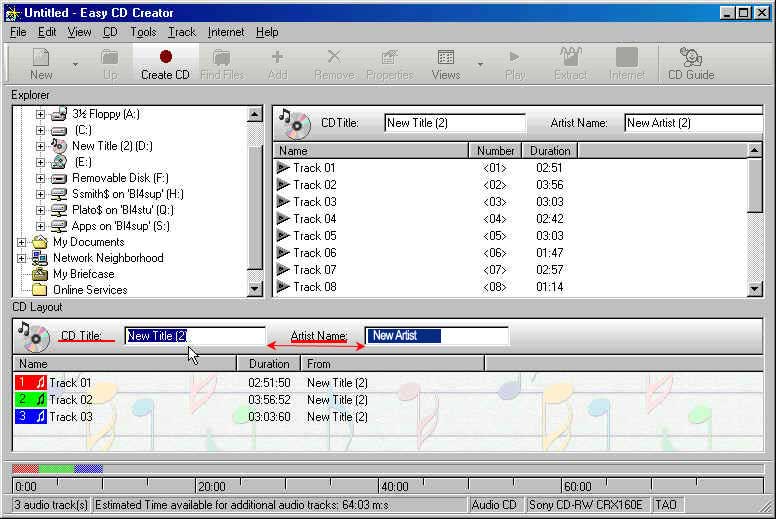Image resolution: width=776 pixels, height=519 pixels.
Task: Click the upper CDTitle field containing New Title (2)
Action: tap(455, 123)
